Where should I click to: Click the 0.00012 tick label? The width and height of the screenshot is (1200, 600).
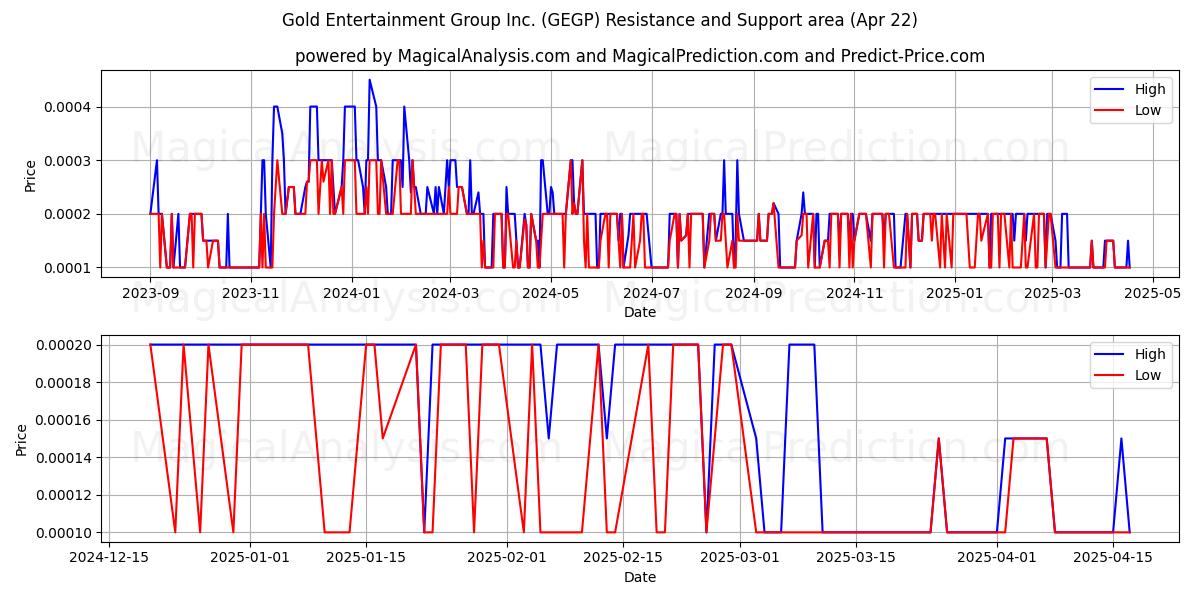tap(66, 495)
